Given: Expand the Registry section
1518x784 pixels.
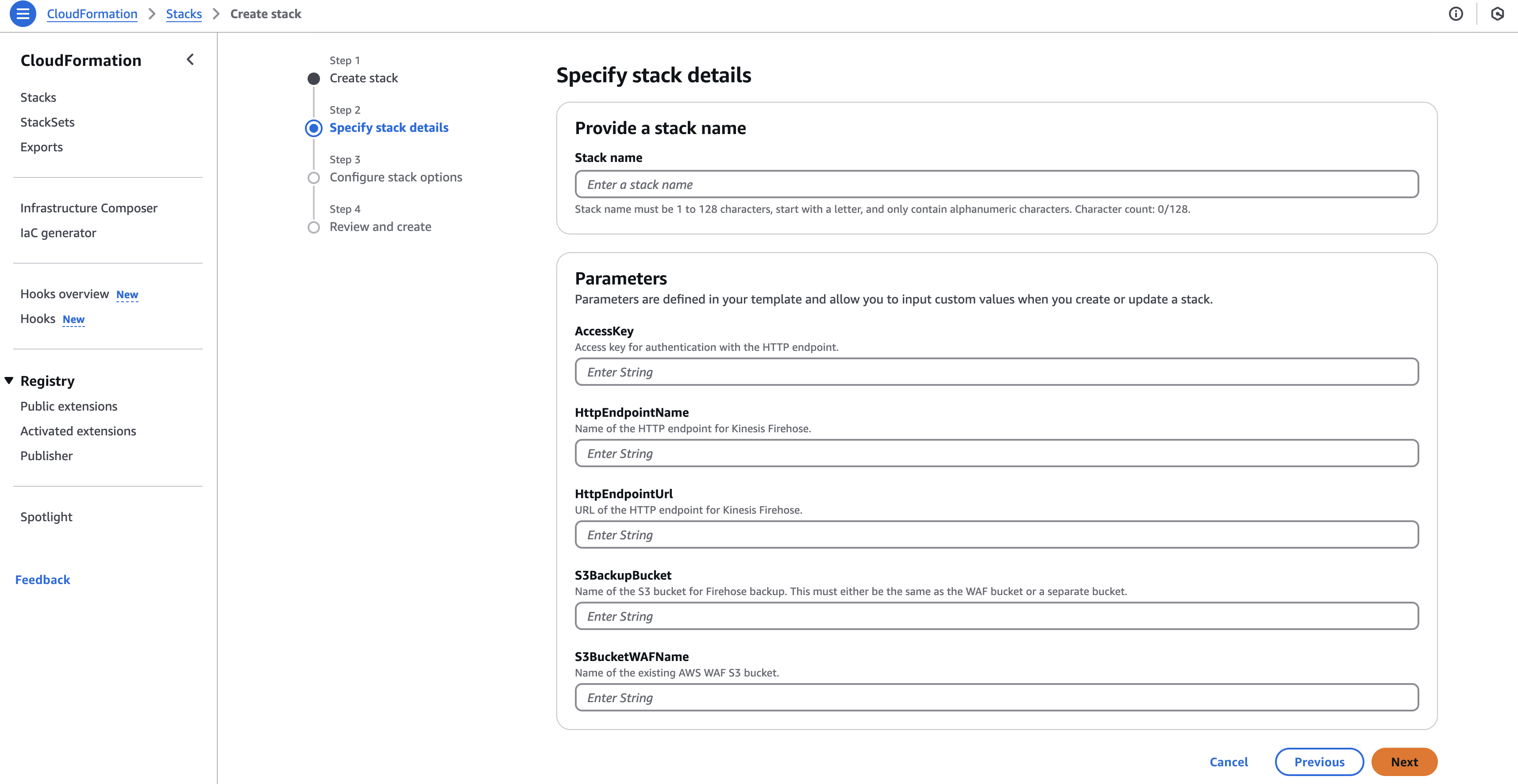Looking at the screenshot, I should (8, 380).
